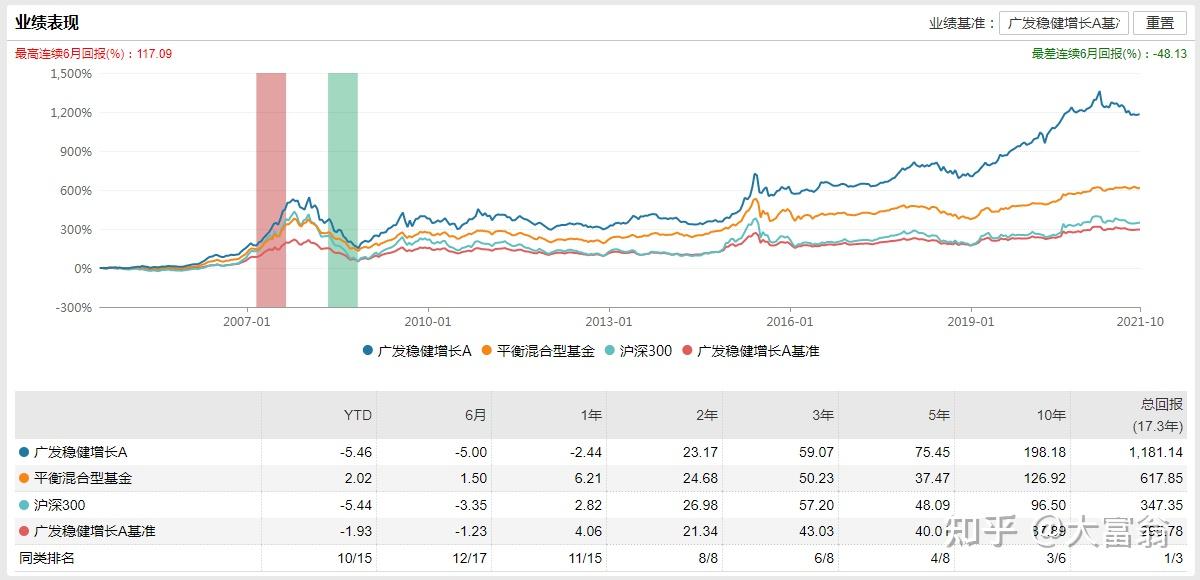The width and height of the screenshot is (1200, 580).
Task: Toggle 沪深300 legend series
Action: tap(638, 351)
